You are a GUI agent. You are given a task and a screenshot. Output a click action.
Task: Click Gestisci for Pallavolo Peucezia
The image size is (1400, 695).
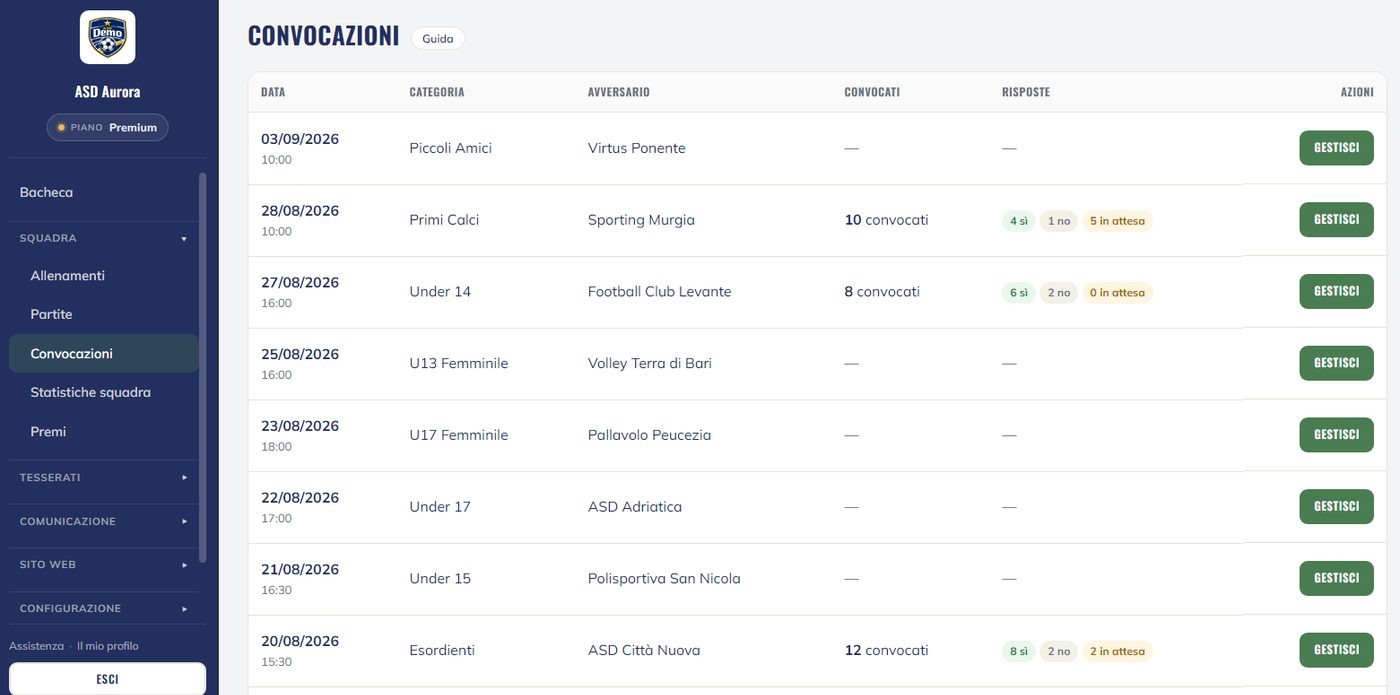pos(1336,435)
